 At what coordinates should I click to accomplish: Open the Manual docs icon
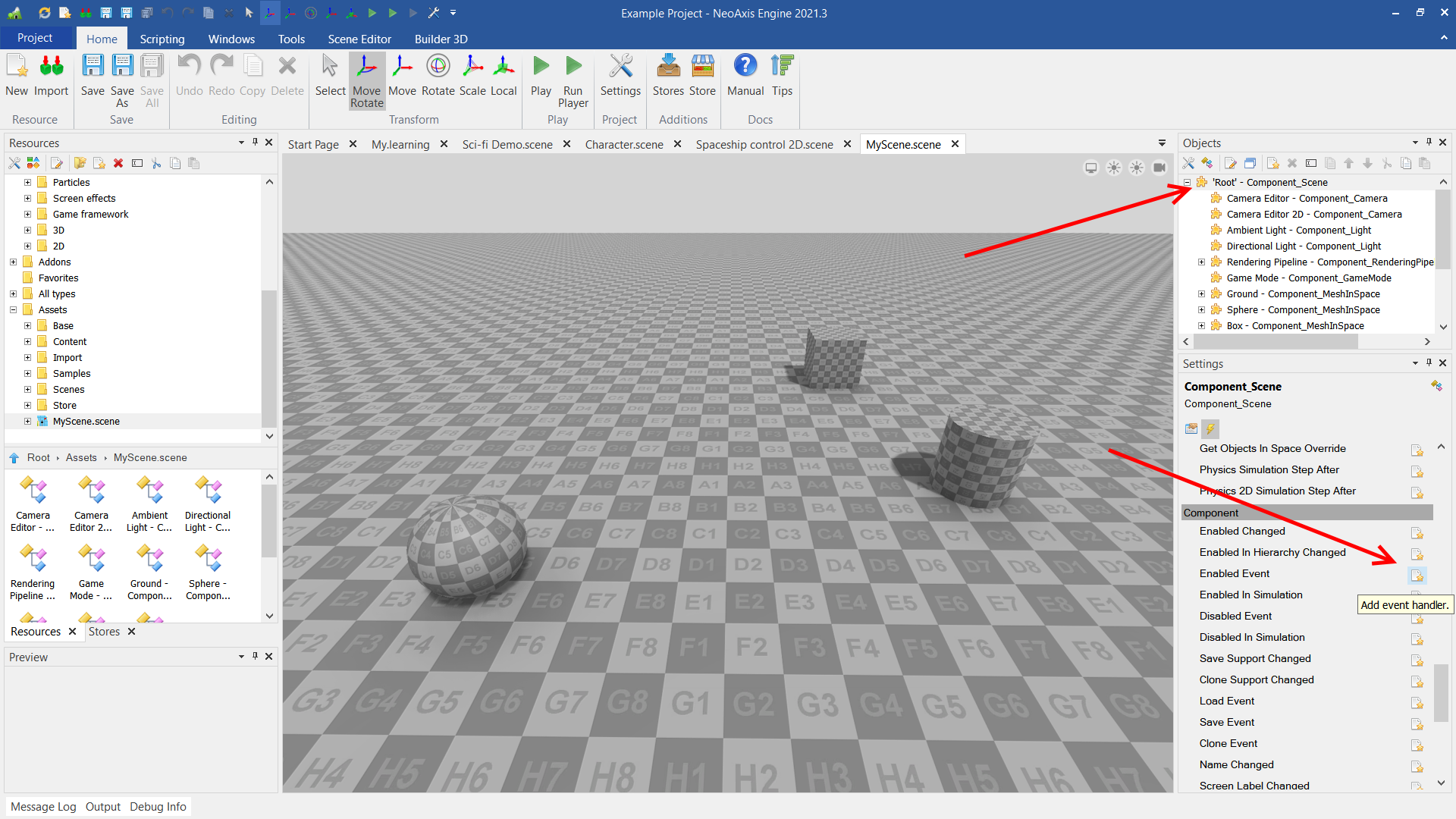click(x=745, y=75)
